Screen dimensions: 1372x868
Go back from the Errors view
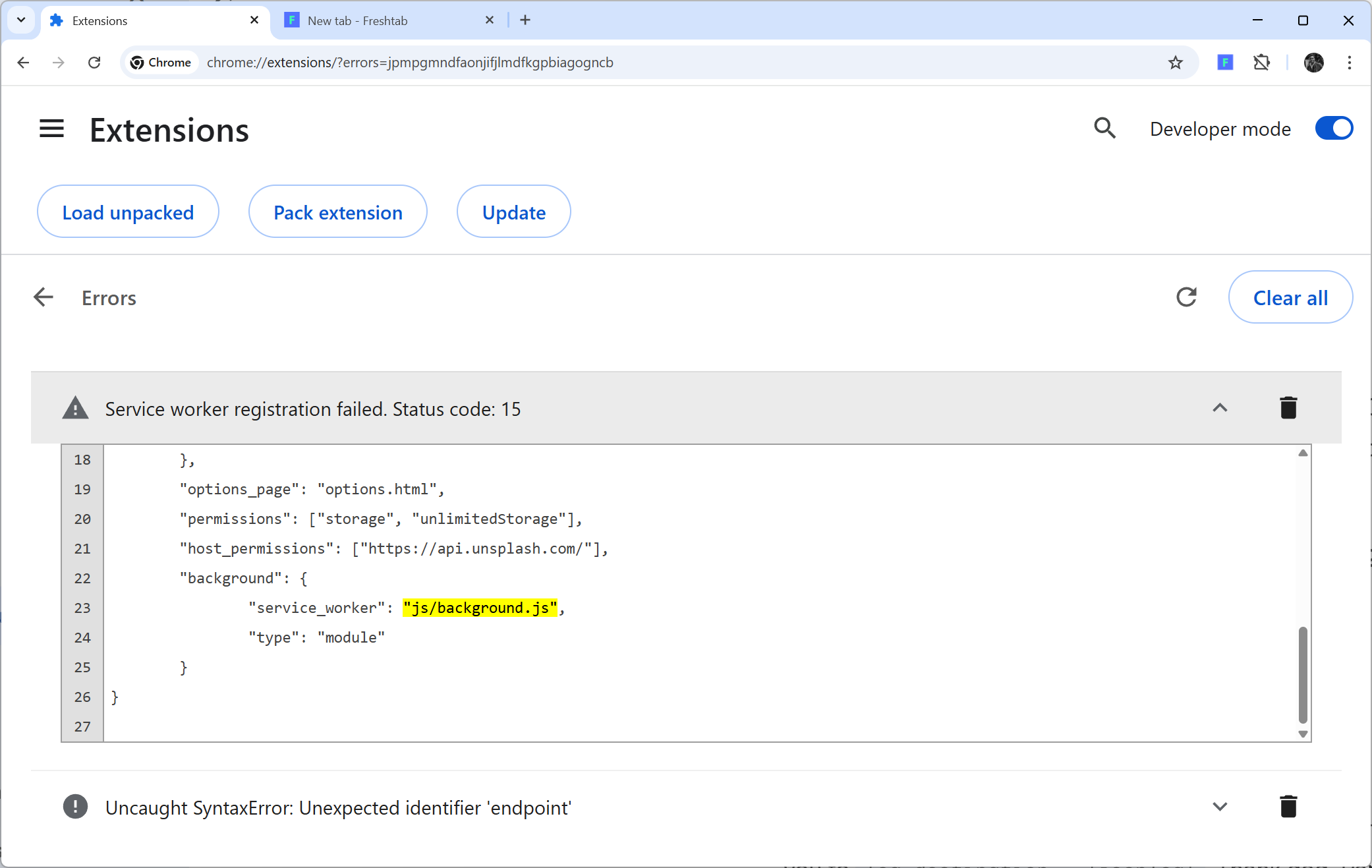tap(43, 297)
